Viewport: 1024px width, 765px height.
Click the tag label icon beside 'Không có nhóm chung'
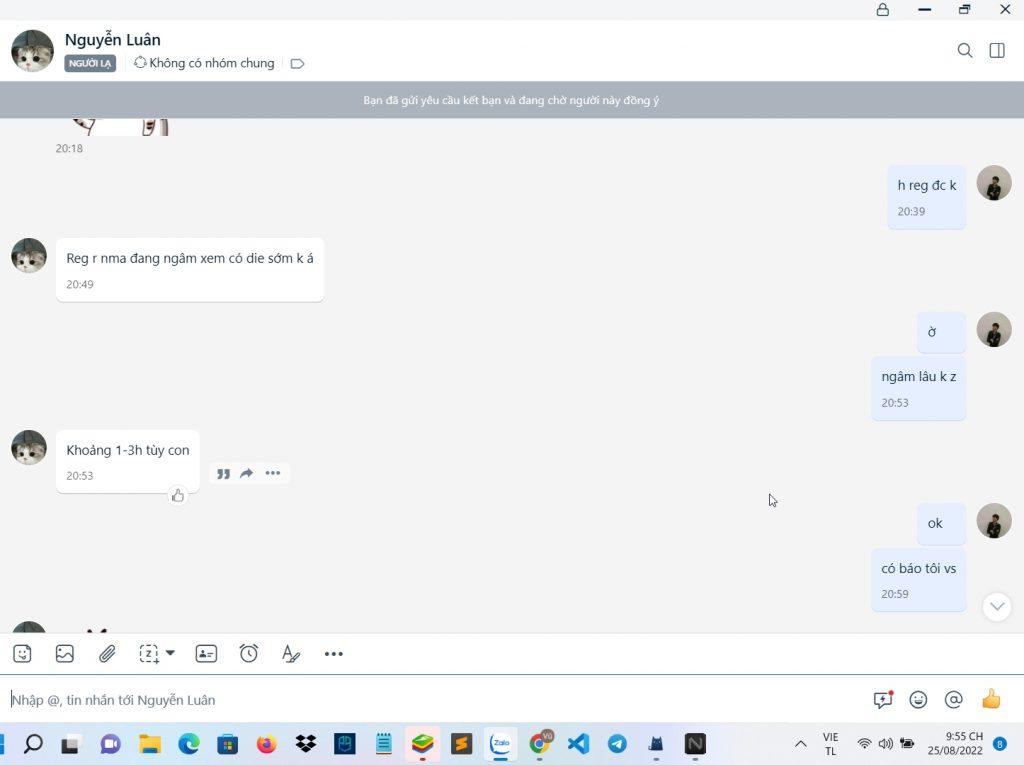click(297, 64)
